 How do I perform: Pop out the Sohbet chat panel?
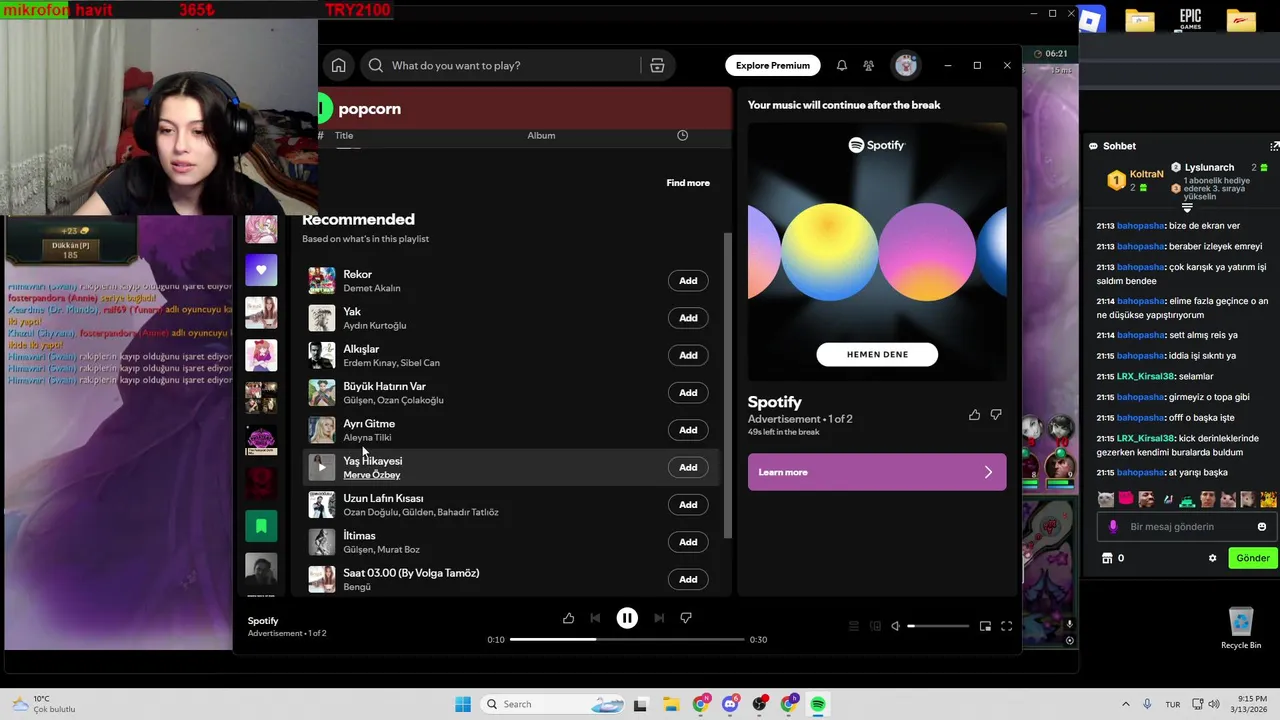pos(1274,146)
